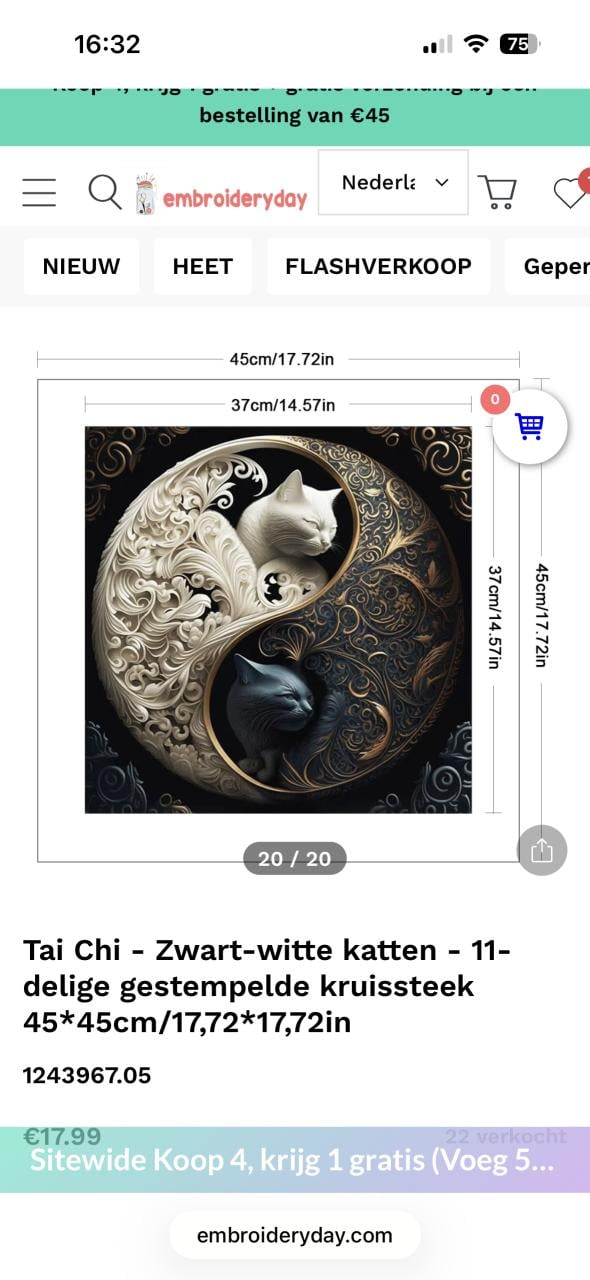590x1280 pixels.
Task: Open the FLASHVERKOOP category tab
Action: pyautogui.click(x=378, y=266)
